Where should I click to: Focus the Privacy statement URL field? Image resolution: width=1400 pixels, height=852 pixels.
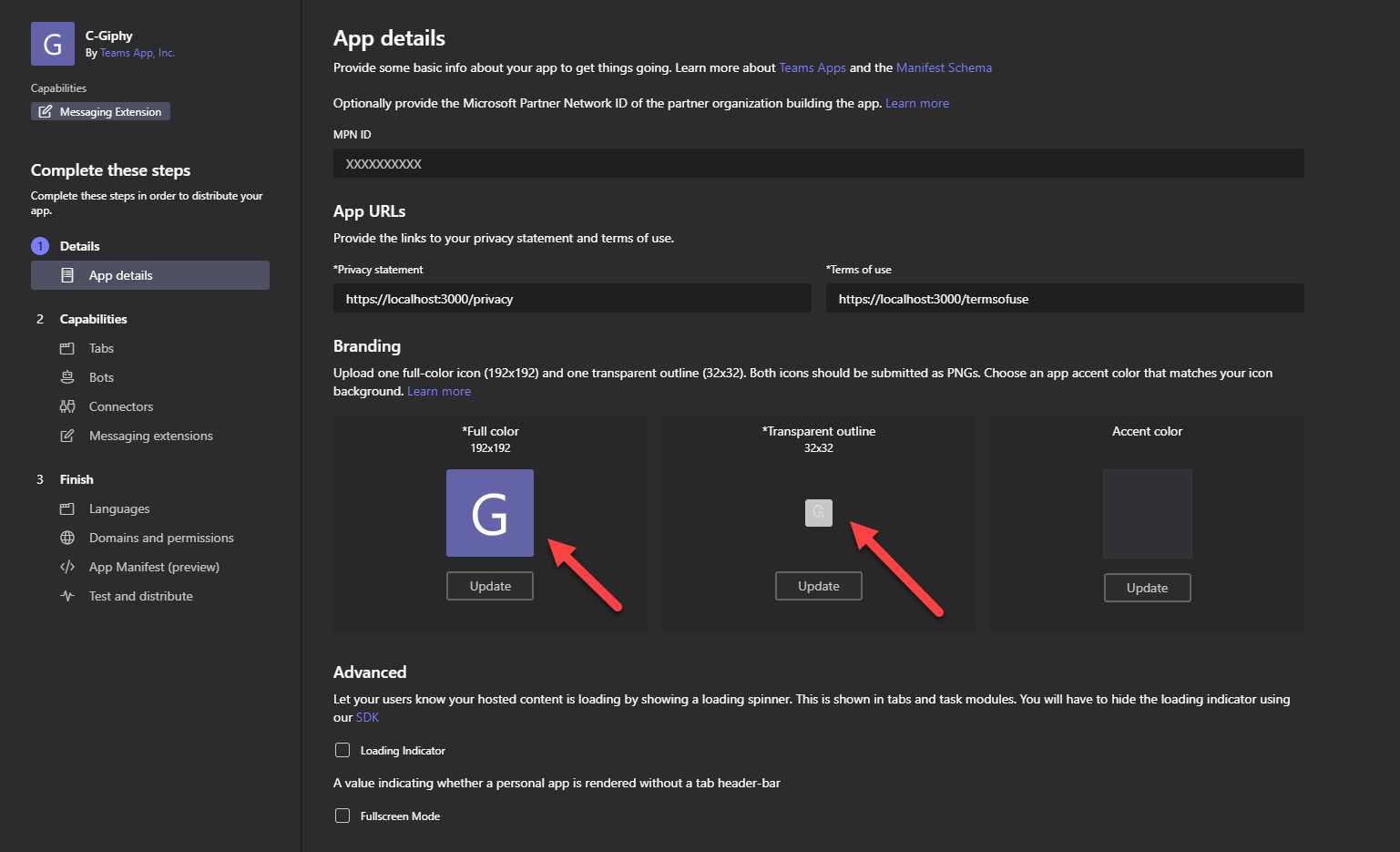pos(572,298)
